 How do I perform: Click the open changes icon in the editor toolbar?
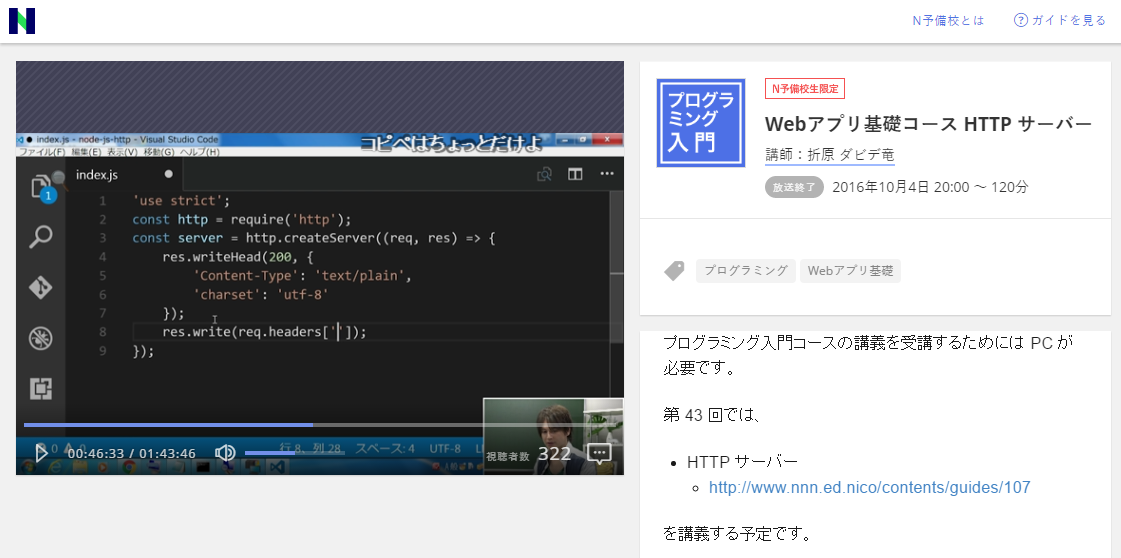(x=544, y=174)
